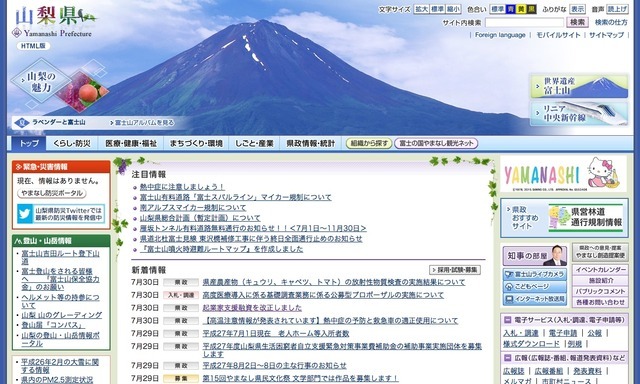Image resolution: width=640 pixels, height=384 pixels.
Task: Open 山梨 山のグレーディング link
Action: click(62, 315)
